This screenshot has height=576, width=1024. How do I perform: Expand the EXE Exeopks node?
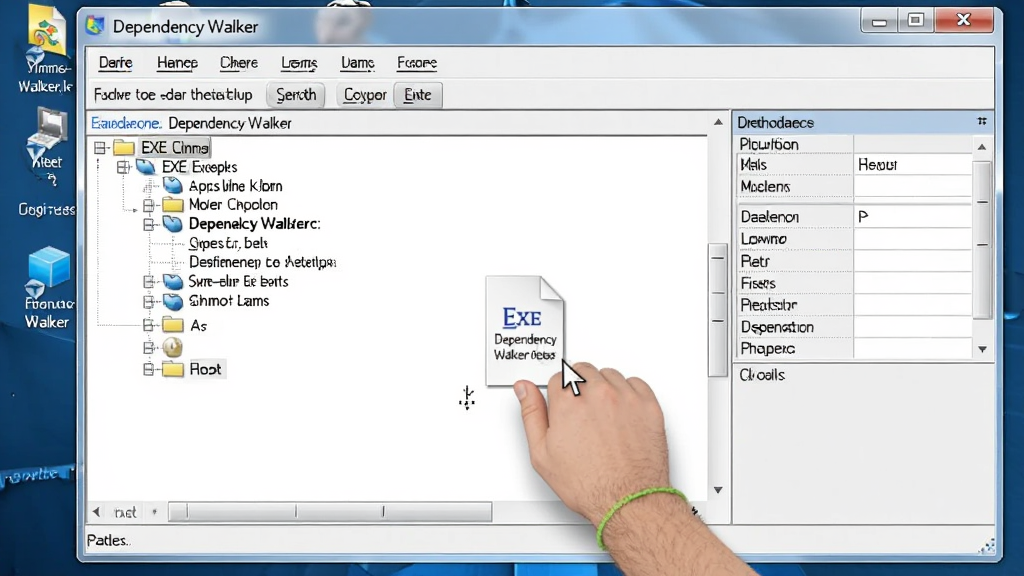(123, 167)
